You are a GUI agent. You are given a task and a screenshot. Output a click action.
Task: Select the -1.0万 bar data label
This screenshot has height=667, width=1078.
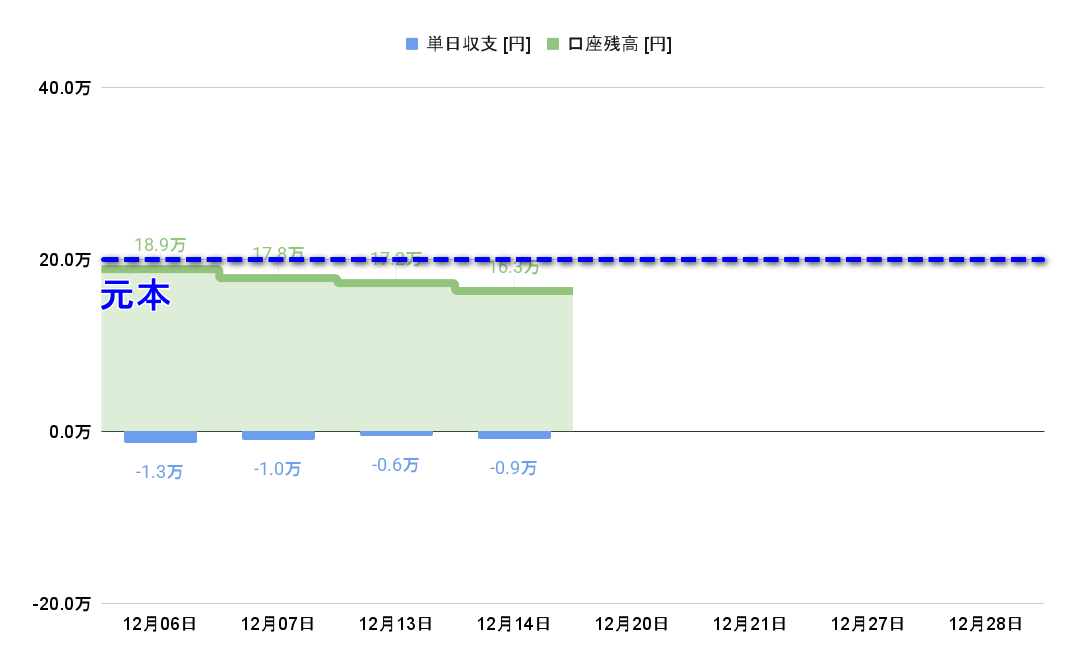(277, 469)
